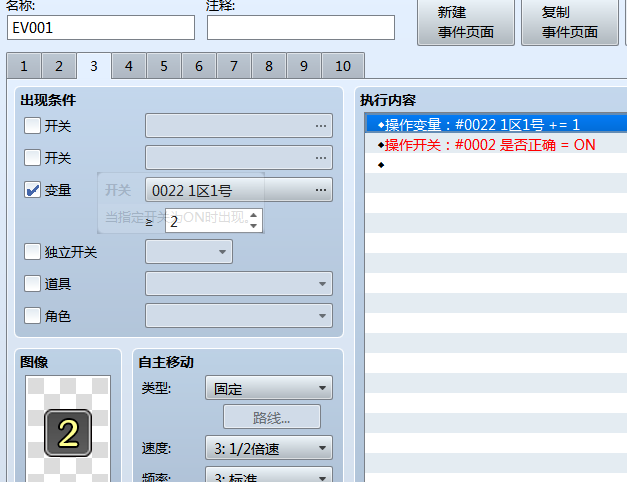The width and height of the screenshot is (627, 482).
Task: Expand the 角色 dropdown
Action: pyautogui.click(x=239, y=316)
